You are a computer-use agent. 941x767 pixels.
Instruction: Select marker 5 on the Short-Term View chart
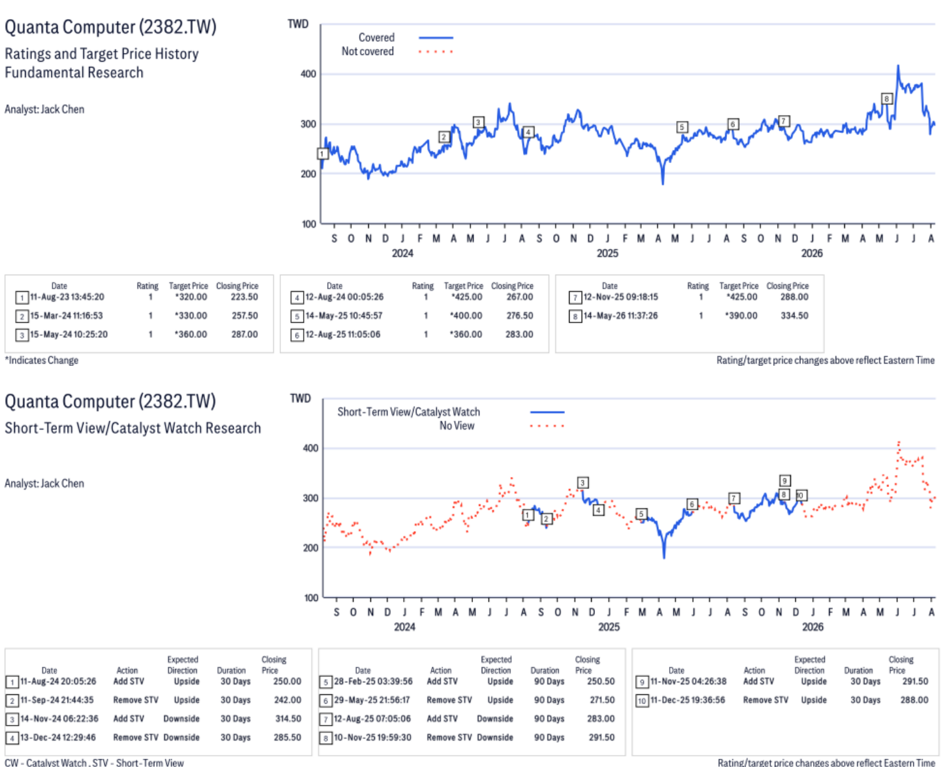click(x=642, y=514)
